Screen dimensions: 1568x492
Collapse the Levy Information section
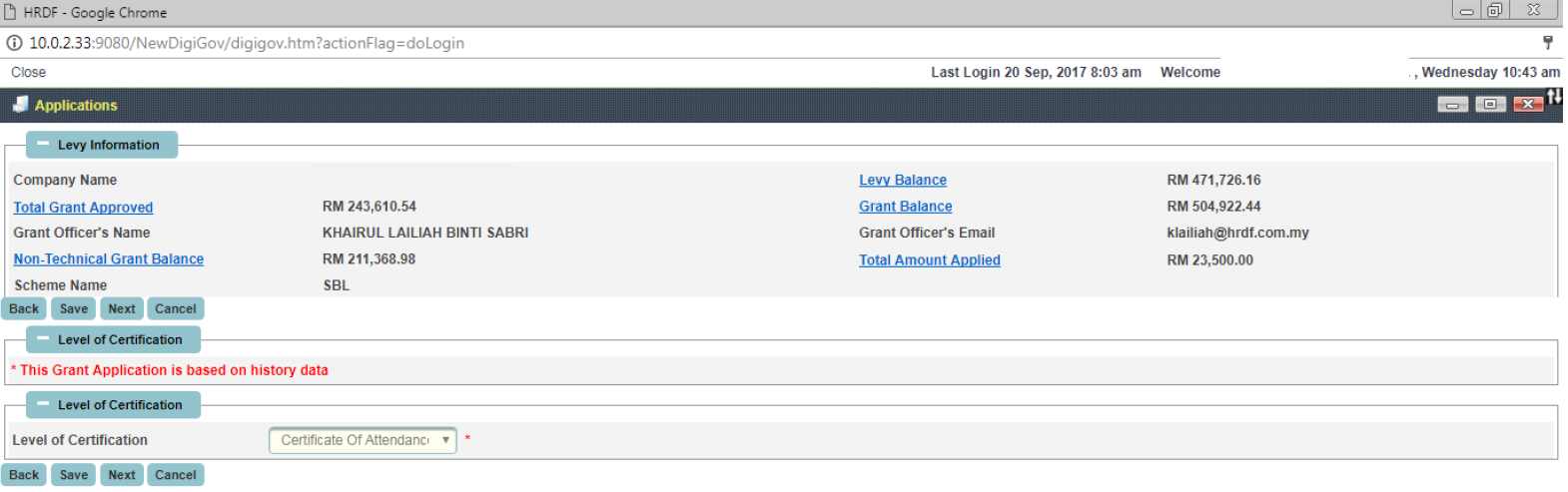point(43,144)
